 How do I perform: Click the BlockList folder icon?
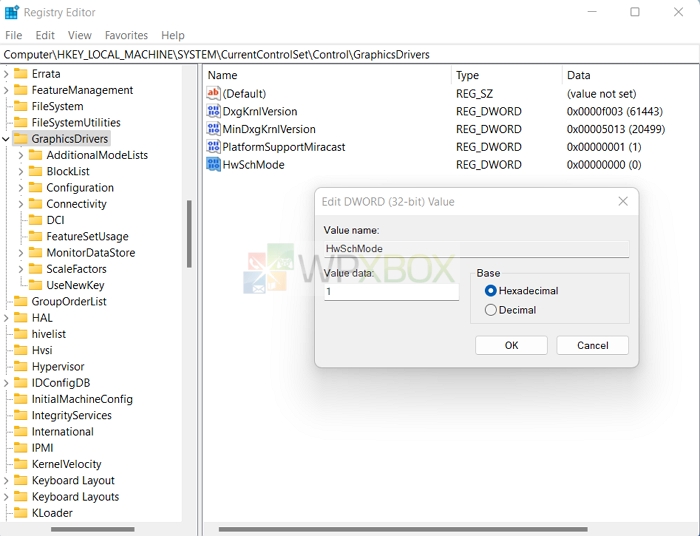[x=35, y=171]
